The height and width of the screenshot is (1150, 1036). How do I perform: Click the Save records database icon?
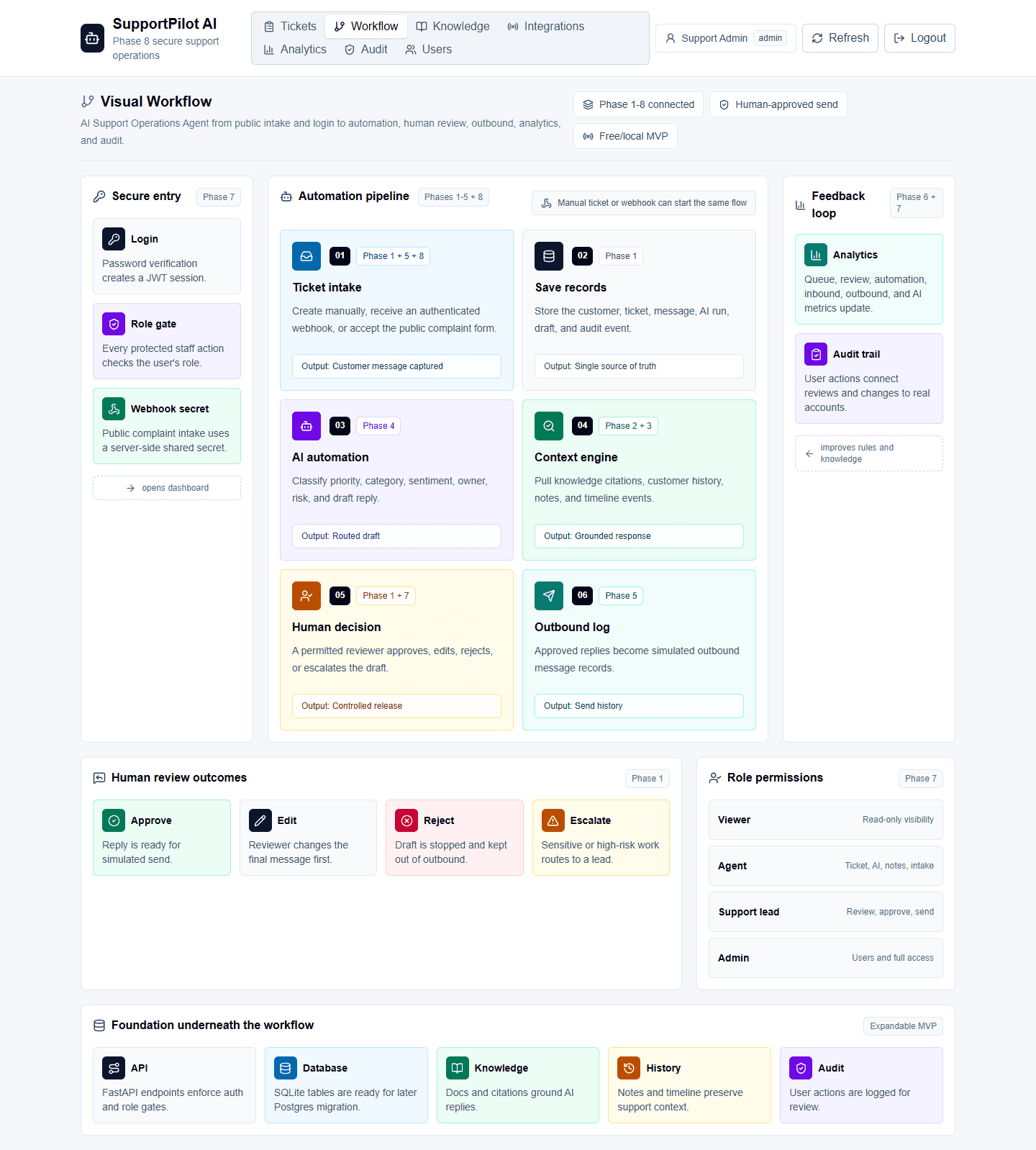549,256
